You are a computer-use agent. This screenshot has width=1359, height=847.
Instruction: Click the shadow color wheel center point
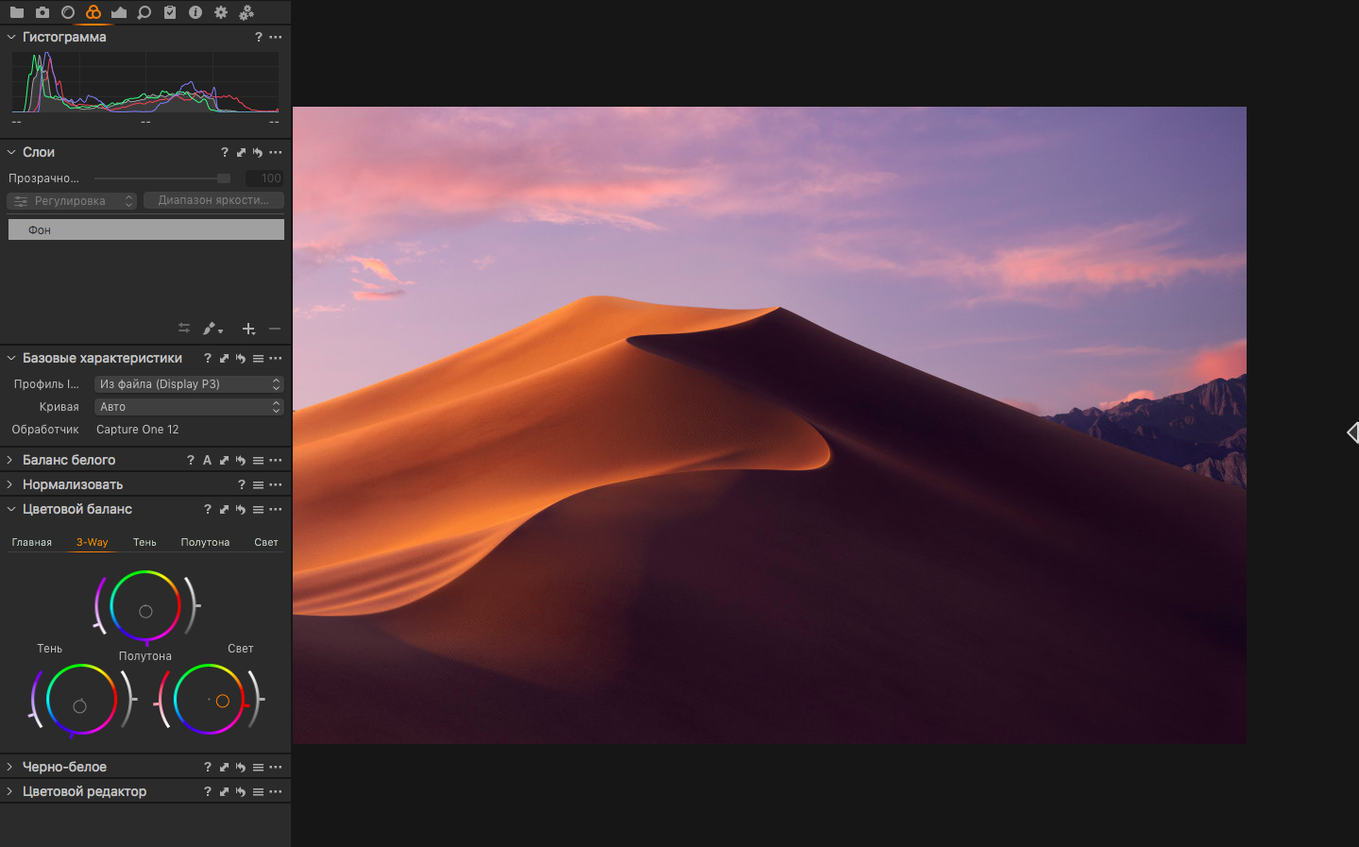click(x=80, y=706)
